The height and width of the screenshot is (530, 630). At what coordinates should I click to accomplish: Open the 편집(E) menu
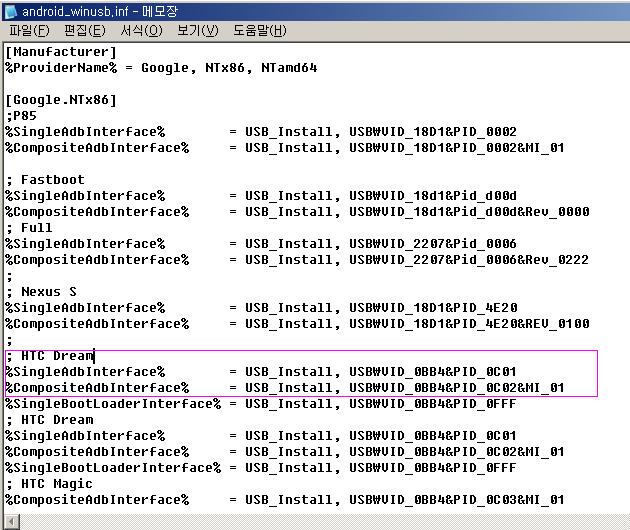tap(85, 31)
